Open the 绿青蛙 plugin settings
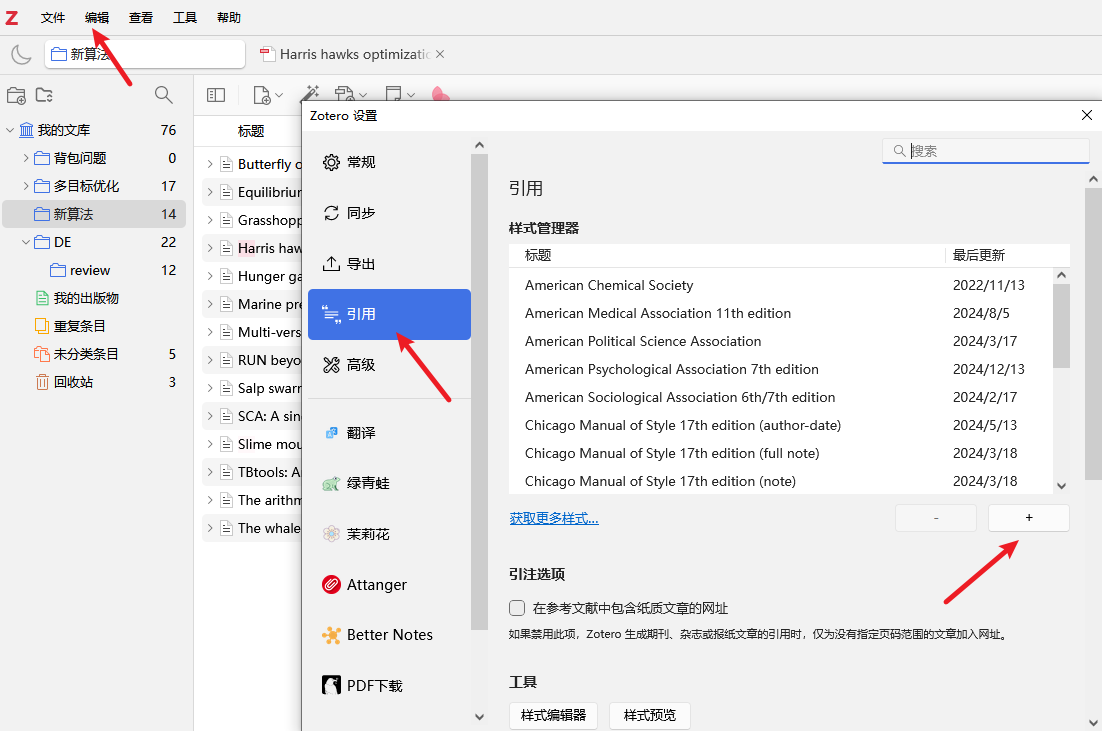This screenshot has width=1102, height=731. tap(389, 484)
